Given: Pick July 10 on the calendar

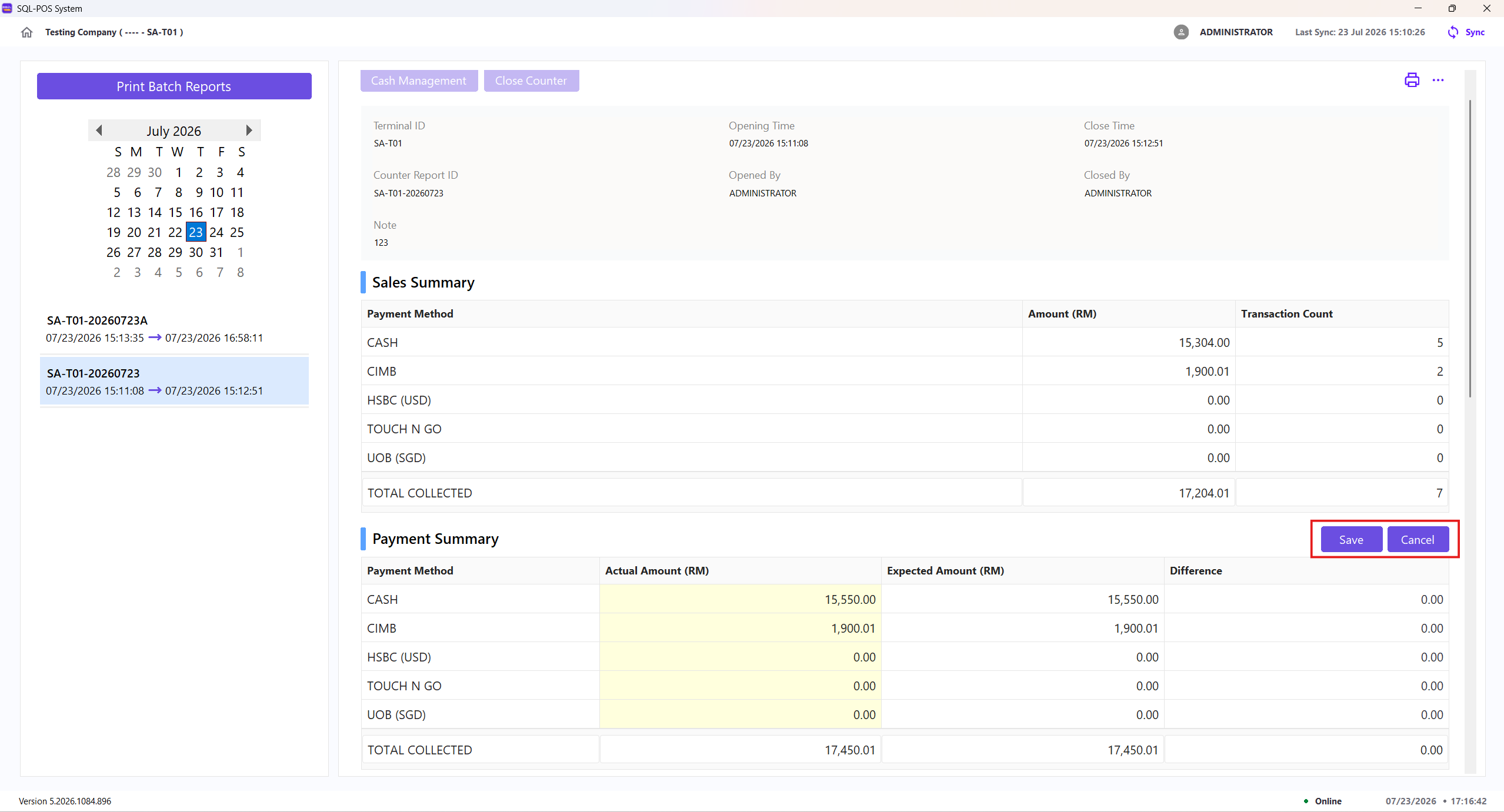Looking at the screenshot, I should [216, 192].
